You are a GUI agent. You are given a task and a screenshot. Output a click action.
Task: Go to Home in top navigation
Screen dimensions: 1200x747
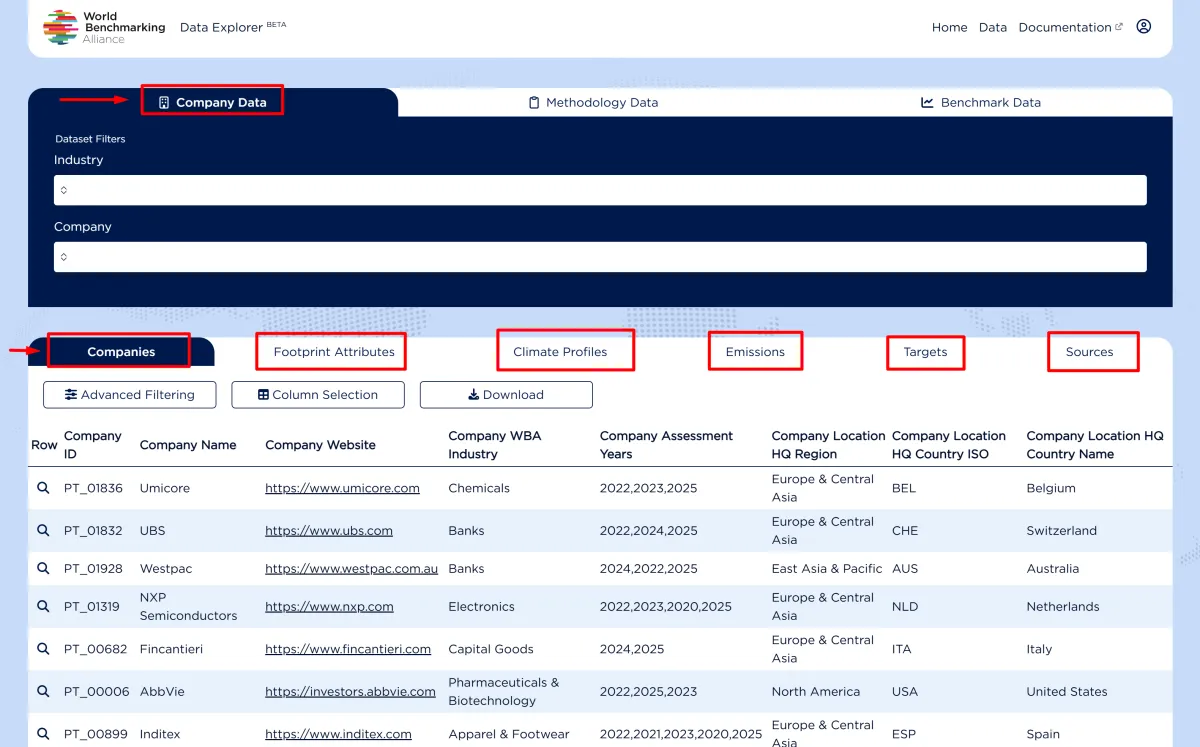click(949, 27)
